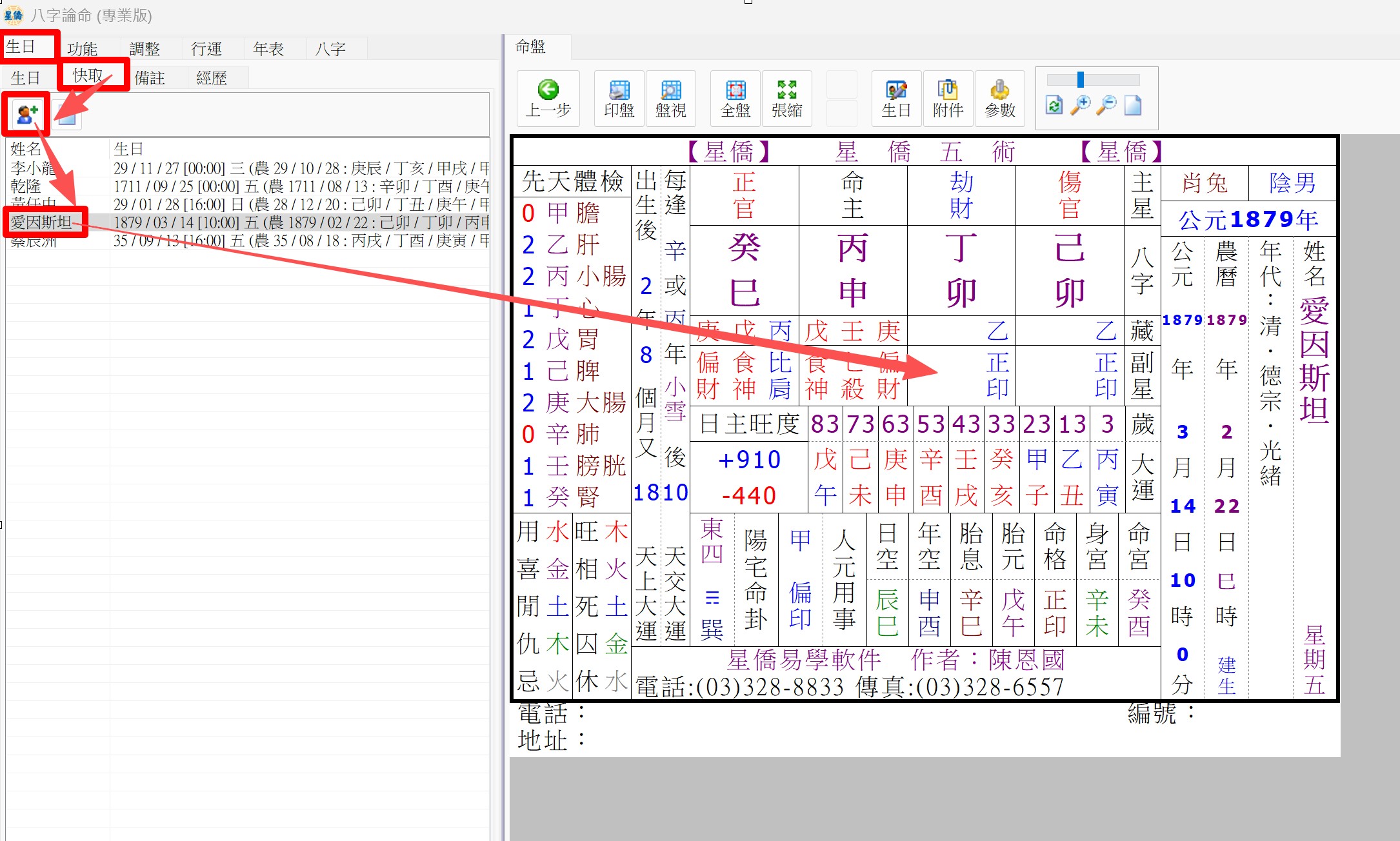Select the 備註 sub-tab

click(150, 78)
